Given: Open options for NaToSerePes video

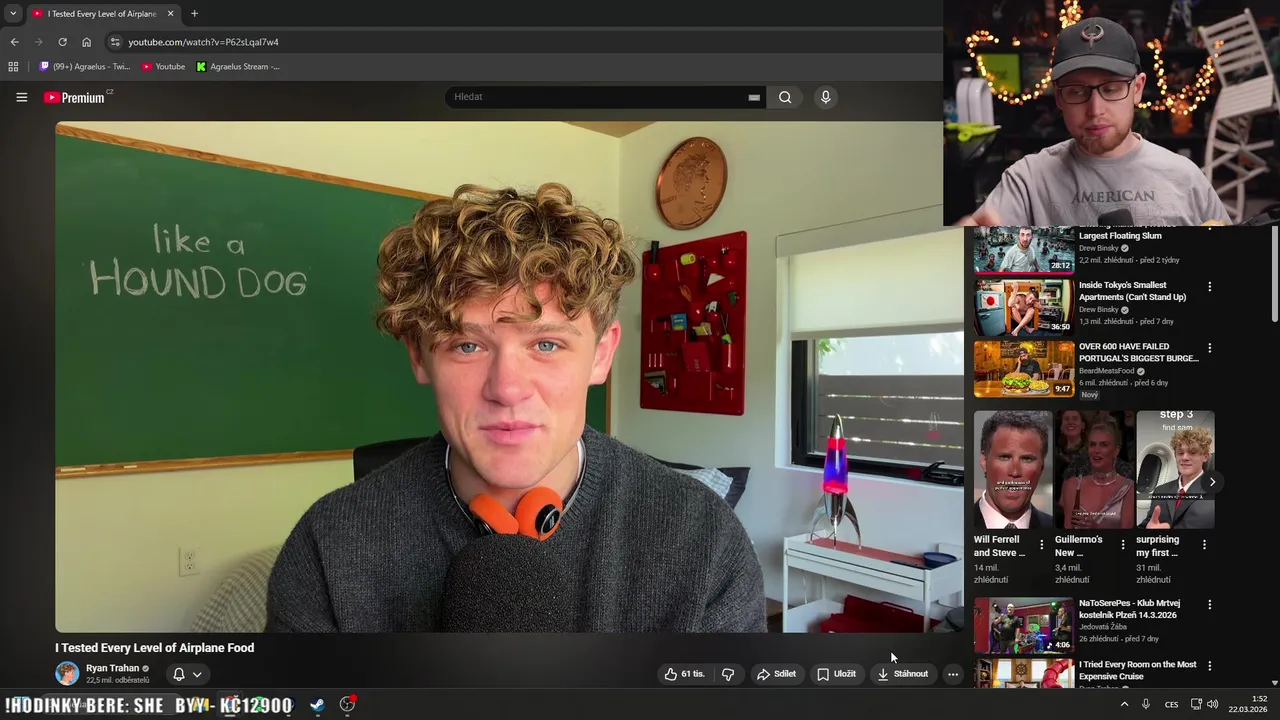Looking at the screenshot, I should pos(1210,605).
